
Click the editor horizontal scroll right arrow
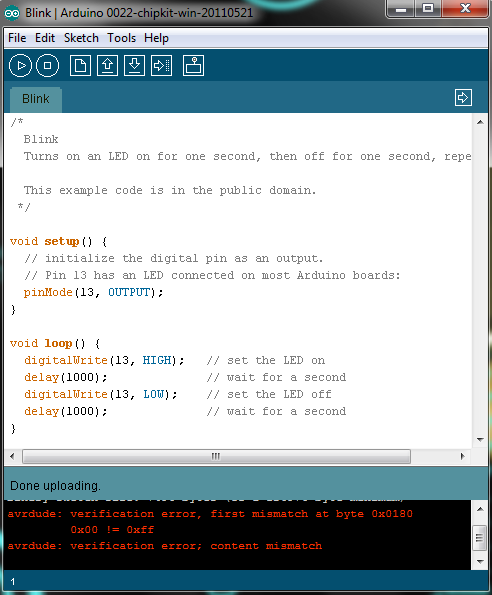point(462,456)
